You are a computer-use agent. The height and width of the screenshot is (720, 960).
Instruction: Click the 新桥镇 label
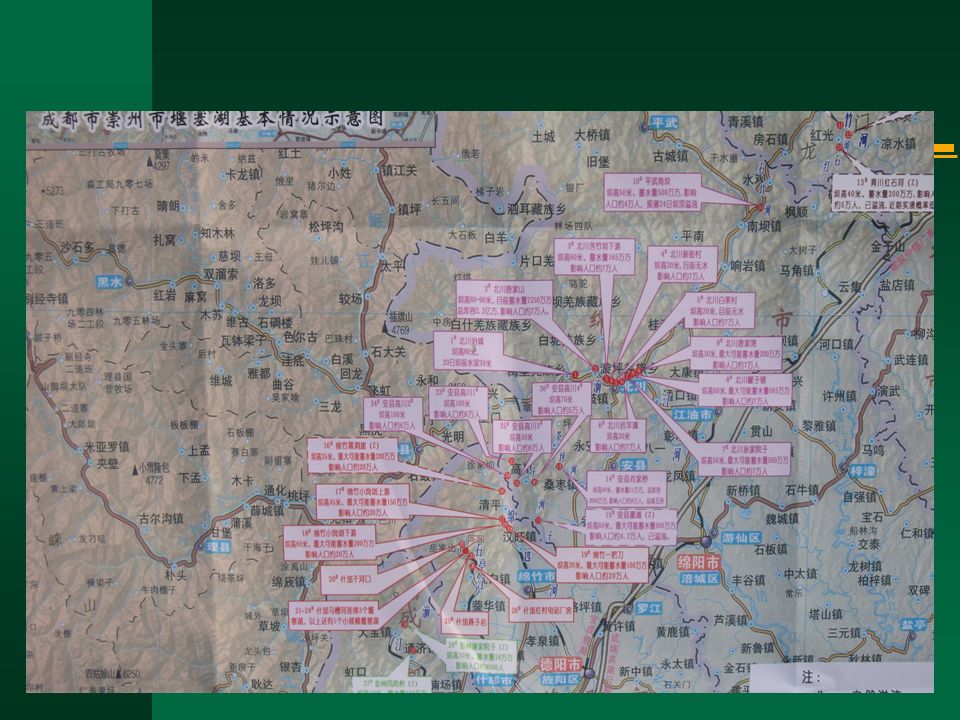pos(743,490)
